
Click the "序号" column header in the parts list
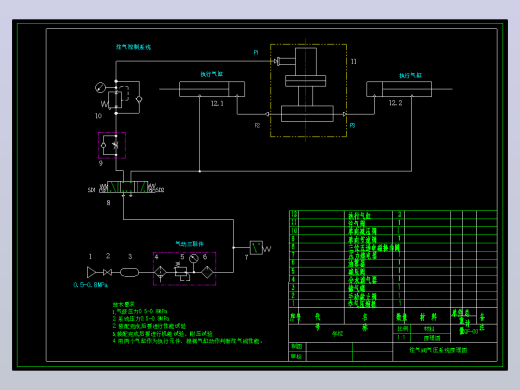[295, 317]
